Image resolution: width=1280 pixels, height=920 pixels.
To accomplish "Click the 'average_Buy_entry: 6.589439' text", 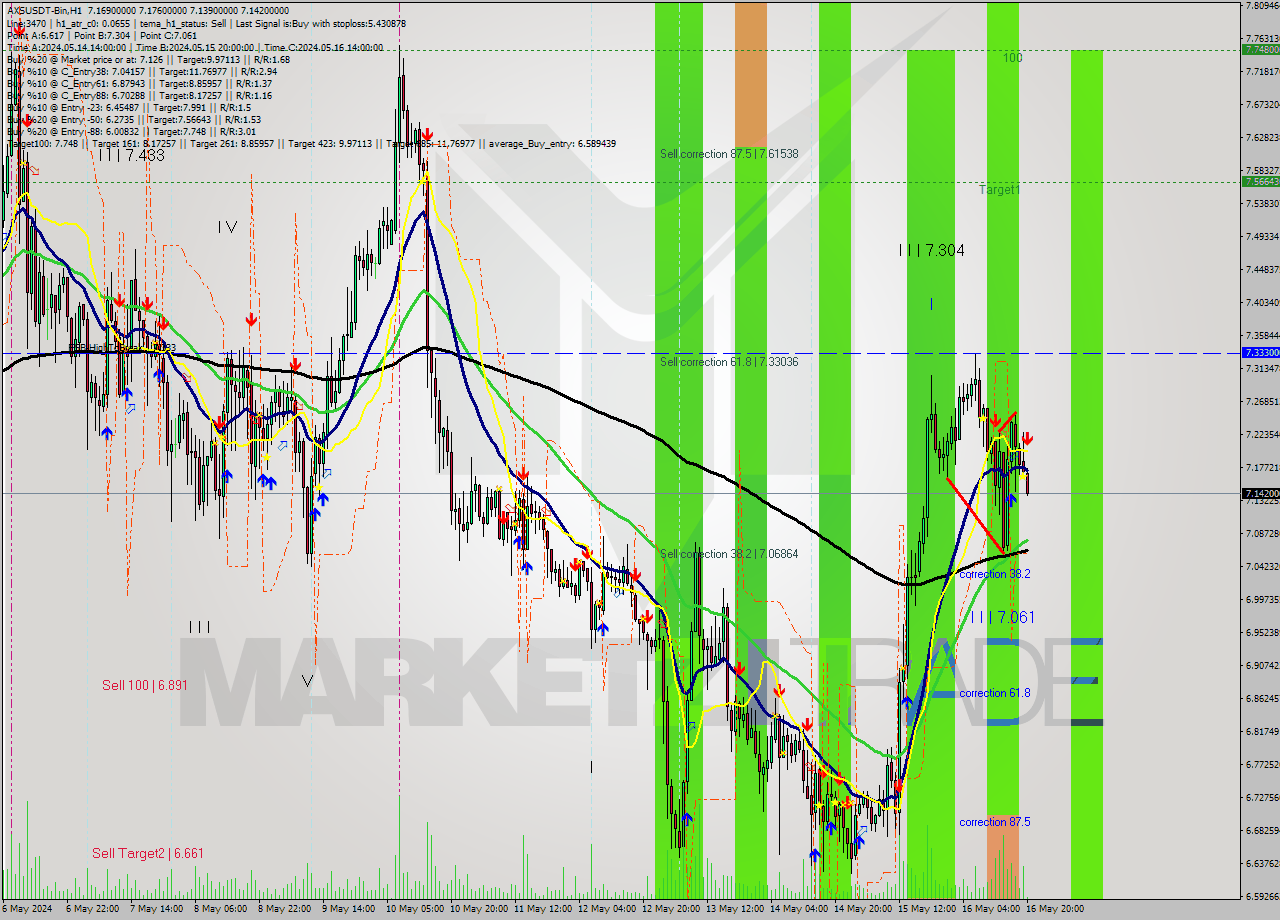I will (x=552, y=143).
